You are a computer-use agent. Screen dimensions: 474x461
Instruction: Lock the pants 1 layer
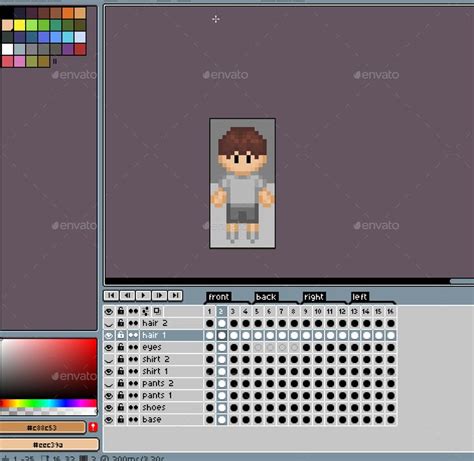coord(121,395)
